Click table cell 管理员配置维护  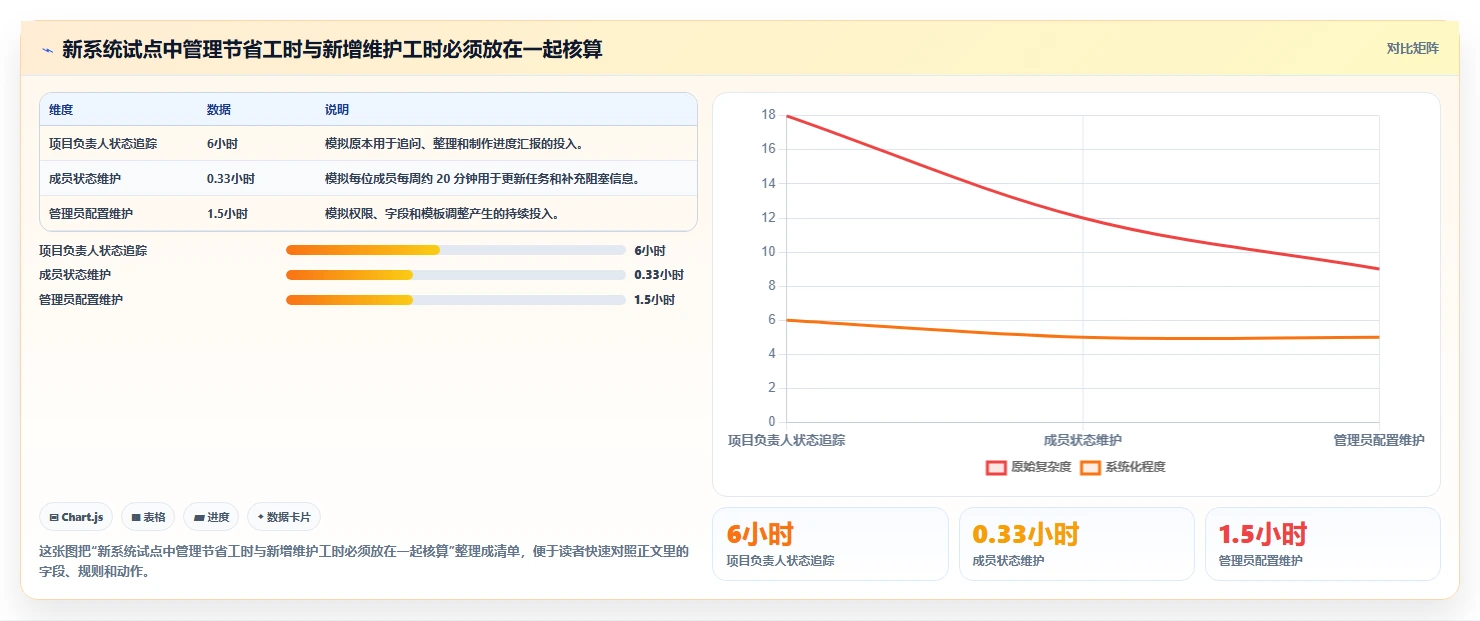91,214
